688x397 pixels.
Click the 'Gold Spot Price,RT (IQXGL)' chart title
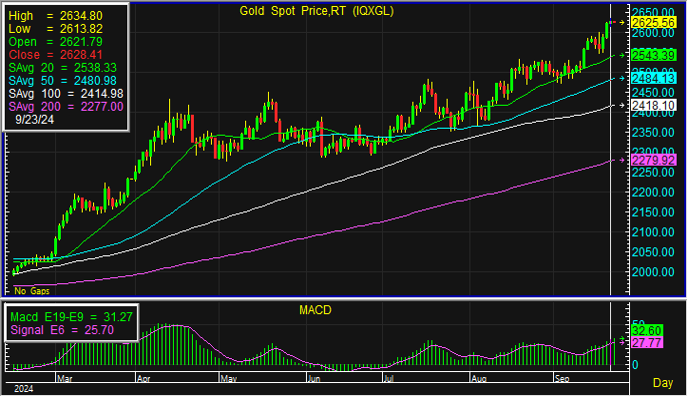point(316,11)
